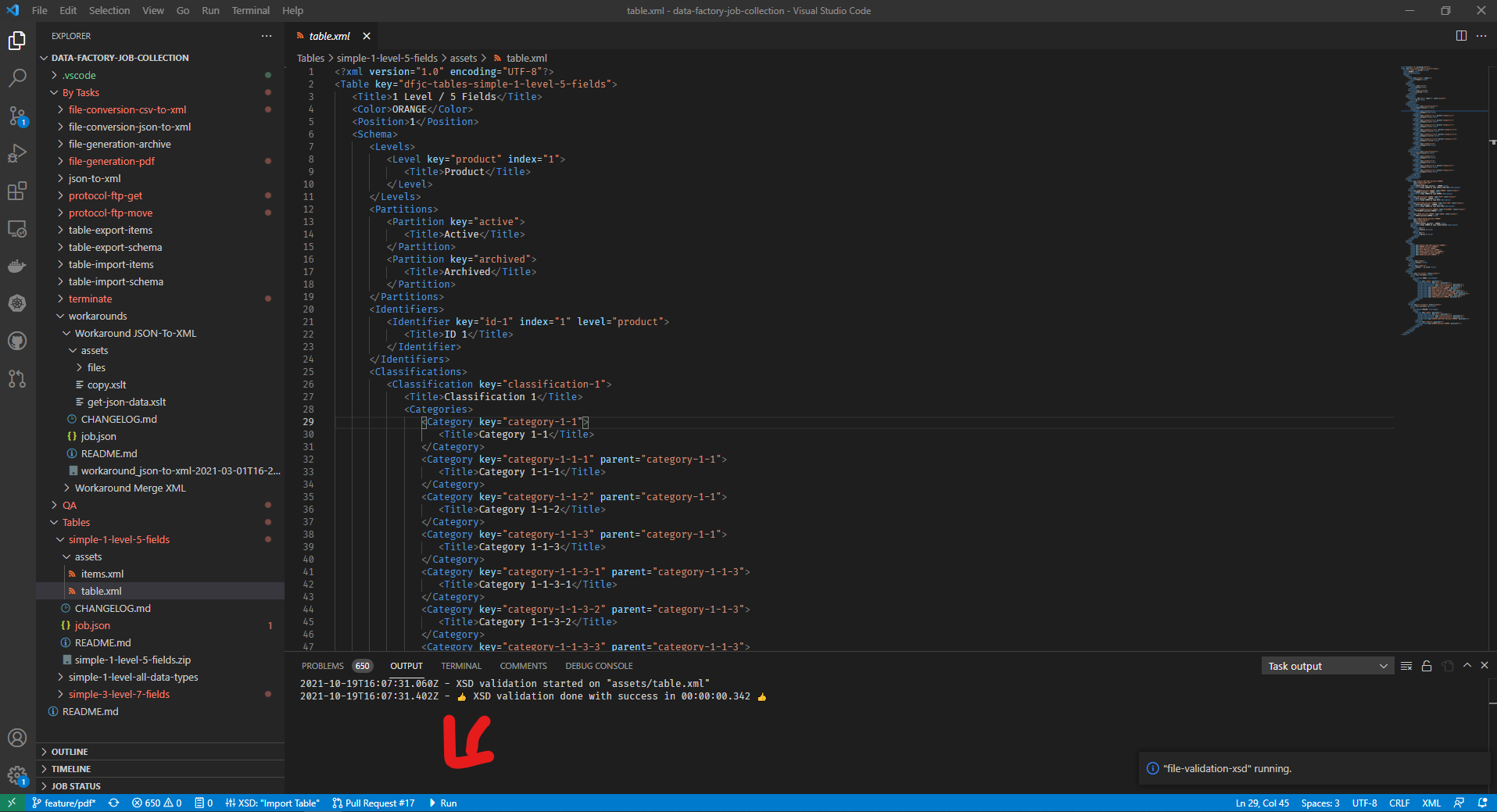Click split editor right icon
1497x812 pixels.
[1461, 36]
